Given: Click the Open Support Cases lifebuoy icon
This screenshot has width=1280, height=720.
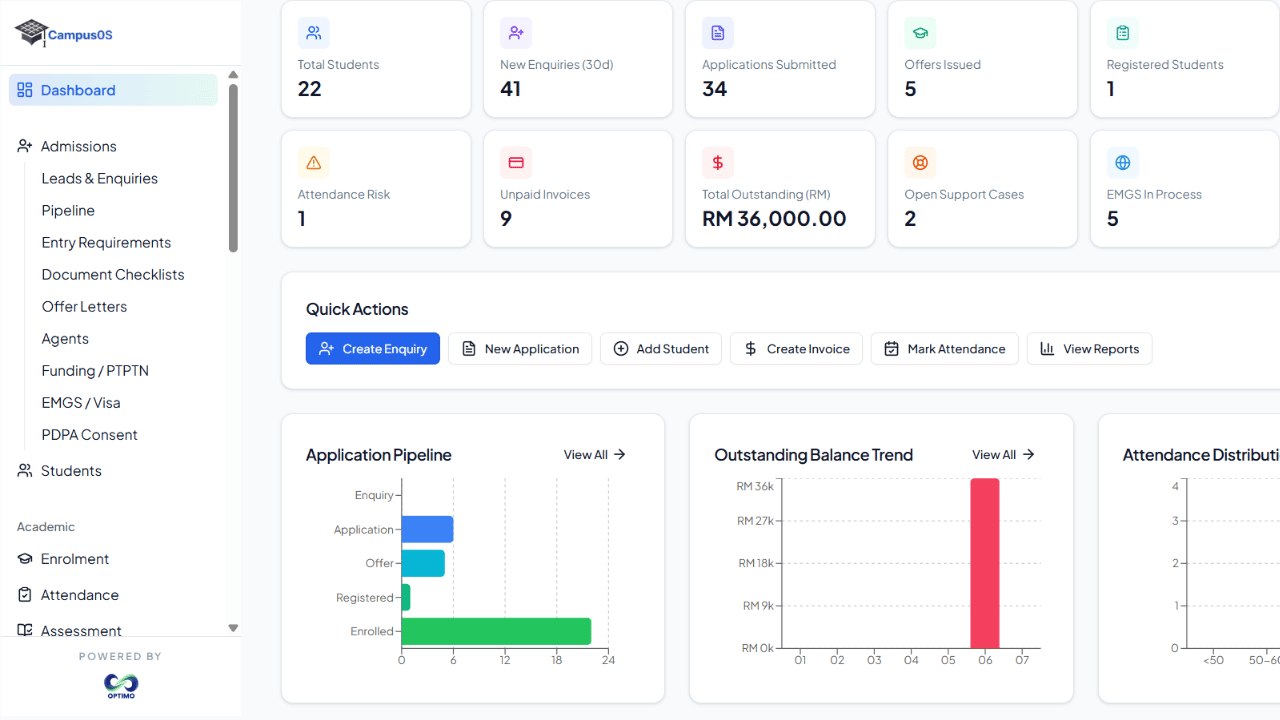Looking at the screenshot, I should (921, 163).
